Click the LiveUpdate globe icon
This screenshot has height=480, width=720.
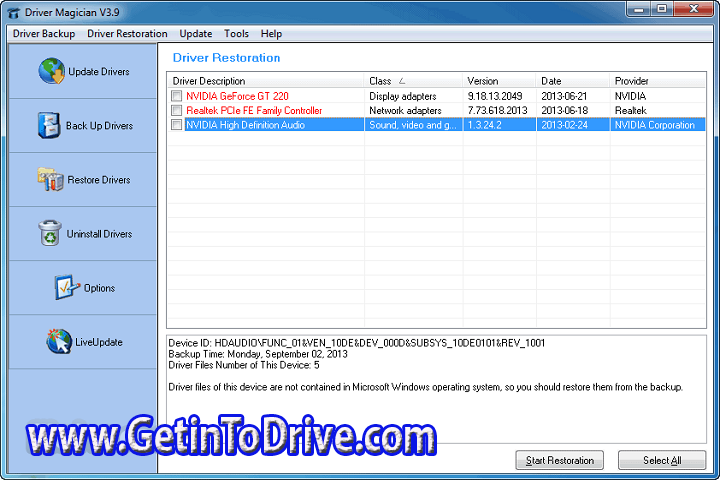click(x=59, y=341)
